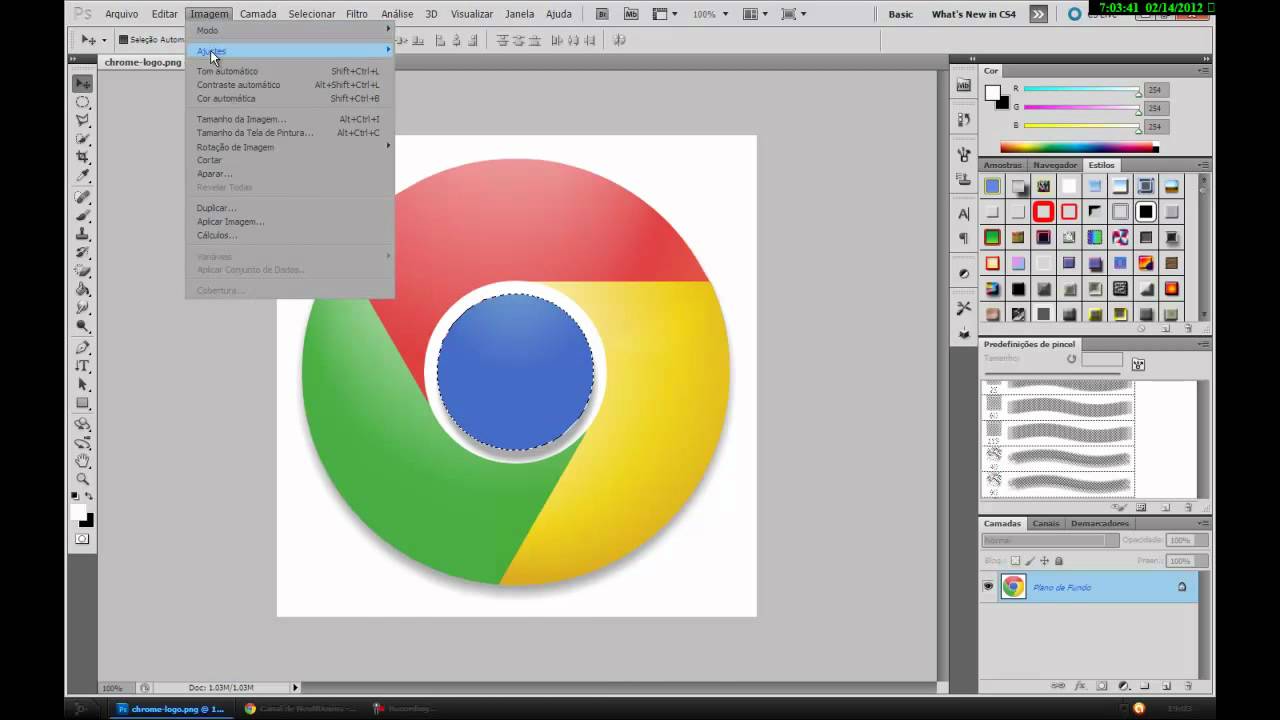Select the Crop tool
The width and height of the screenshot is (1280, 720).
pos(83,157)
